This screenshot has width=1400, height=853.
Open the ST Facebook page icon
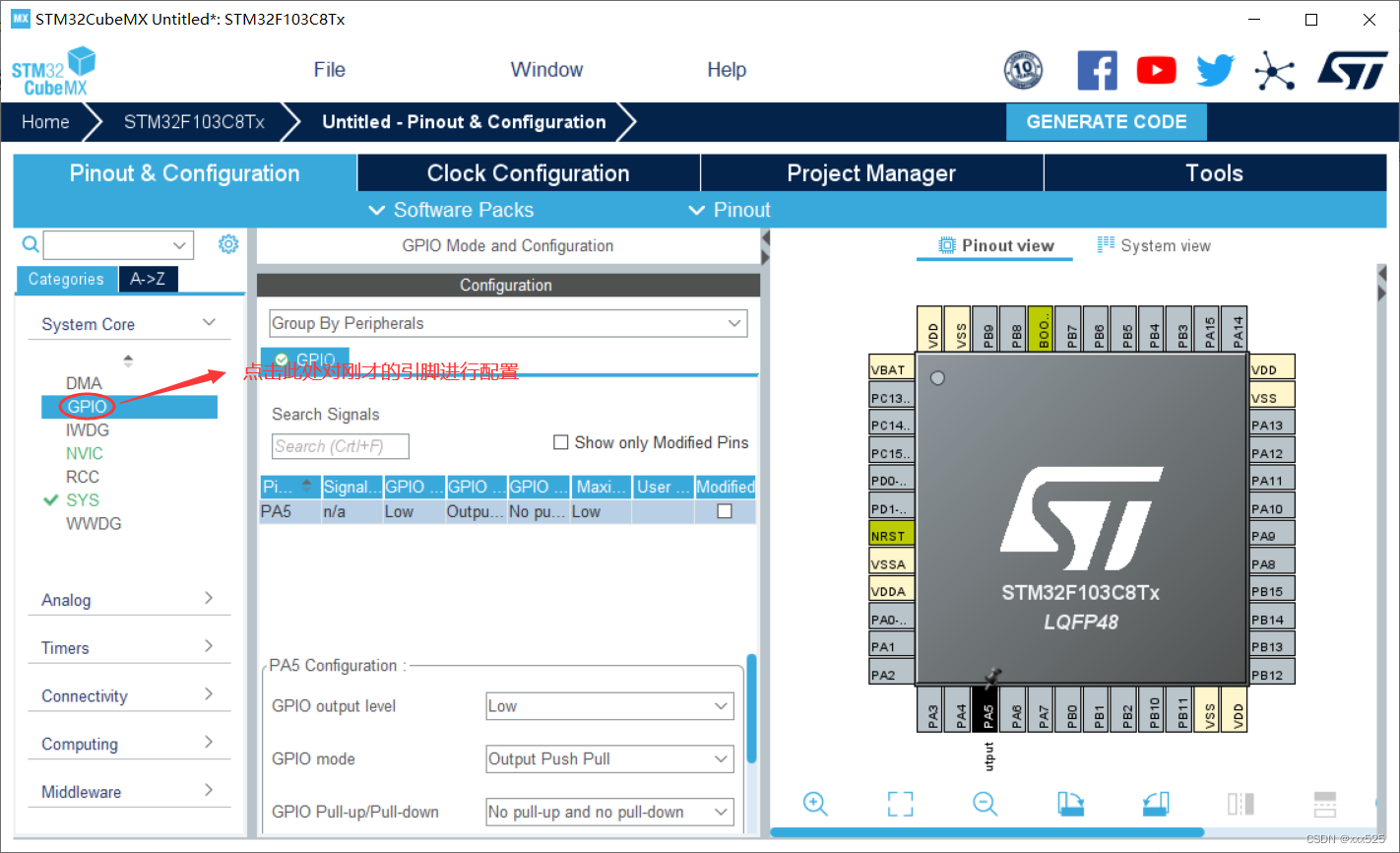point(1097,71)
